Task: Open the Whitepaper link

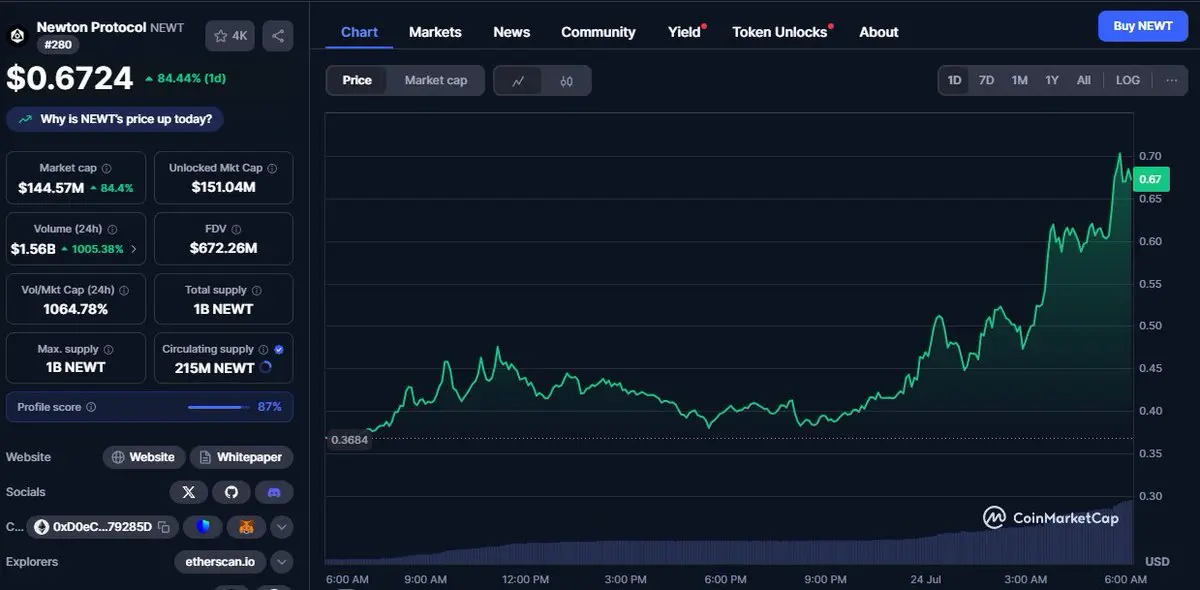Action: [x=241, y=457]
